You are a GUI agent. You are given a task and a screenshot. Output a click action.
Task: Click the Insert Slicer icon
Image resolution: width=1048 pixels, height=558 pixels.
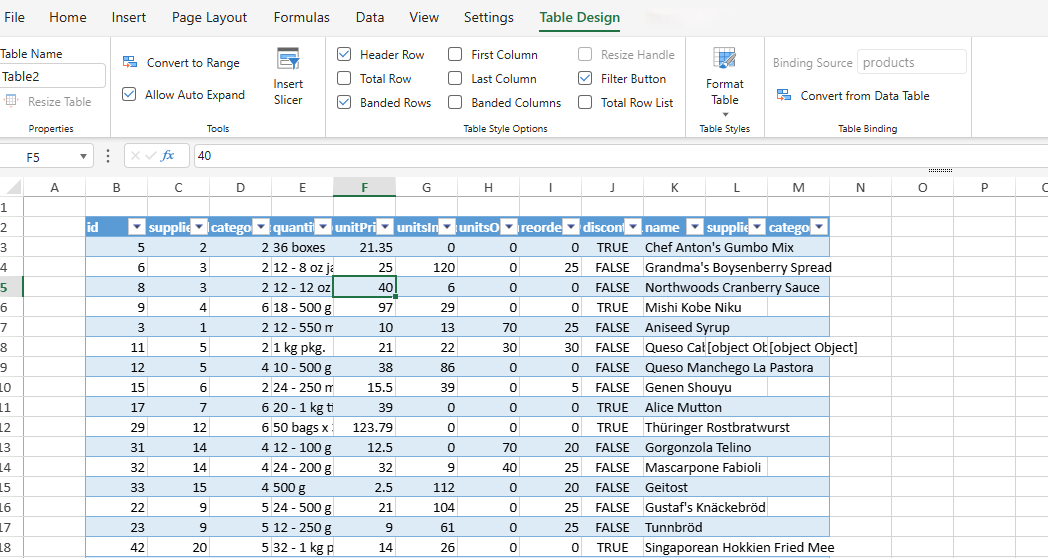tap(288, 59)
